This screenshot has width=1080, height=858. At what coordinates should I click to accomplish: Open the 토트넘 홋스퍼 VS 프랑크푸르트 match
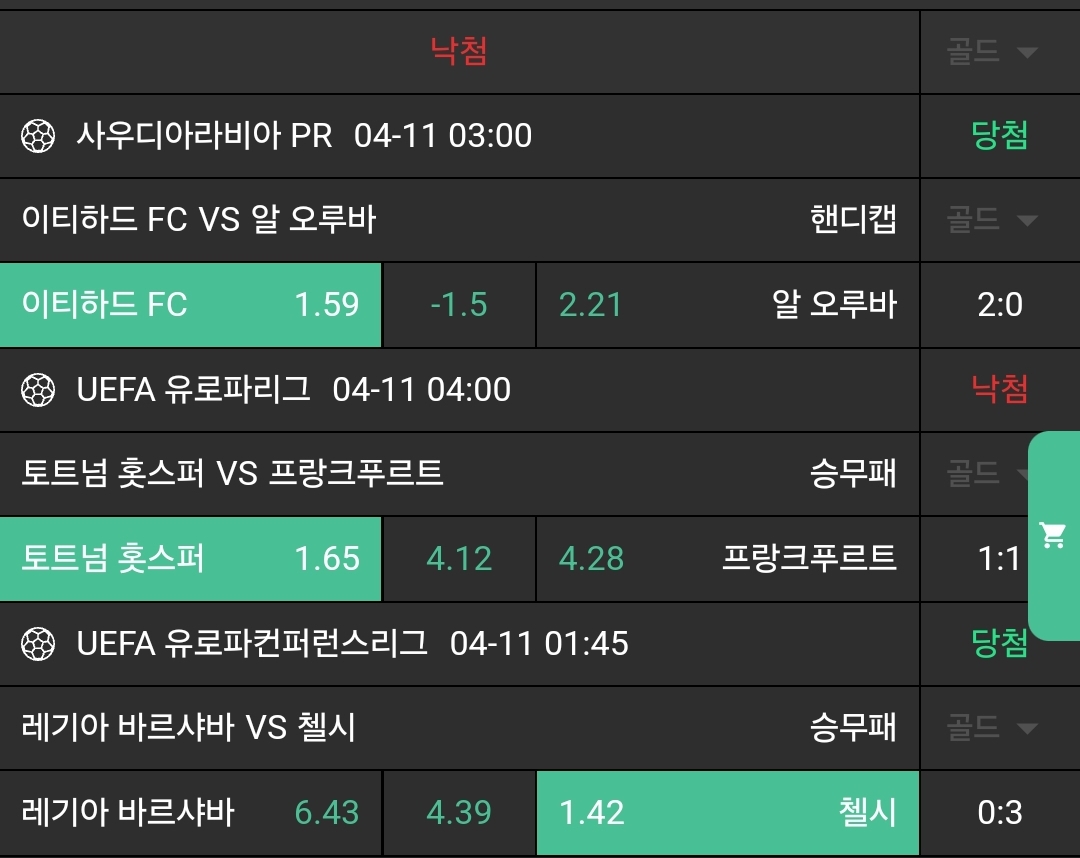232,473
